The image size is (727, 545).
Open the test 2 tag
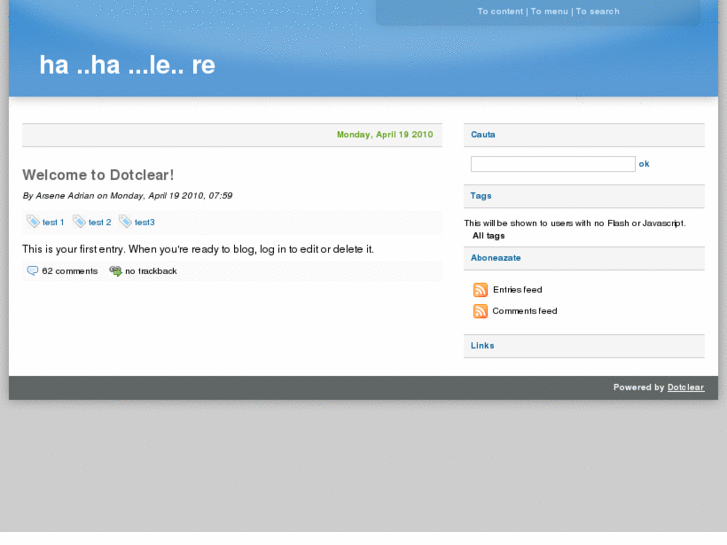click(100, 222)
